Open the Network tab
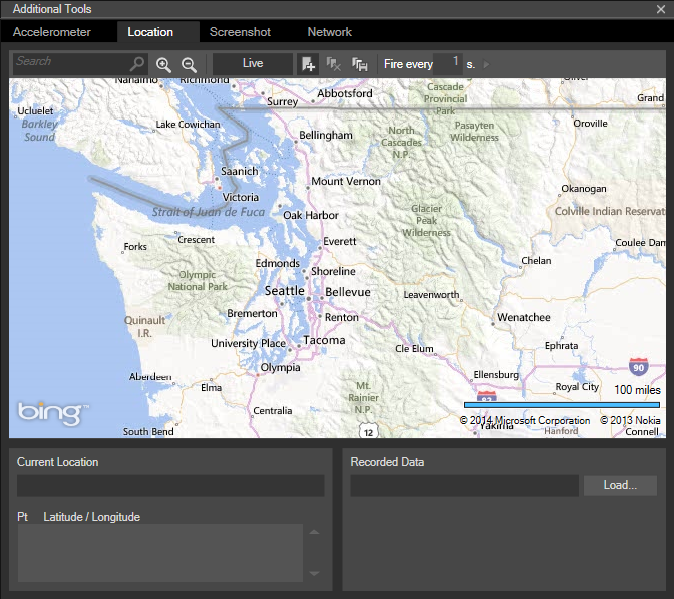 [x=330, y=32]
